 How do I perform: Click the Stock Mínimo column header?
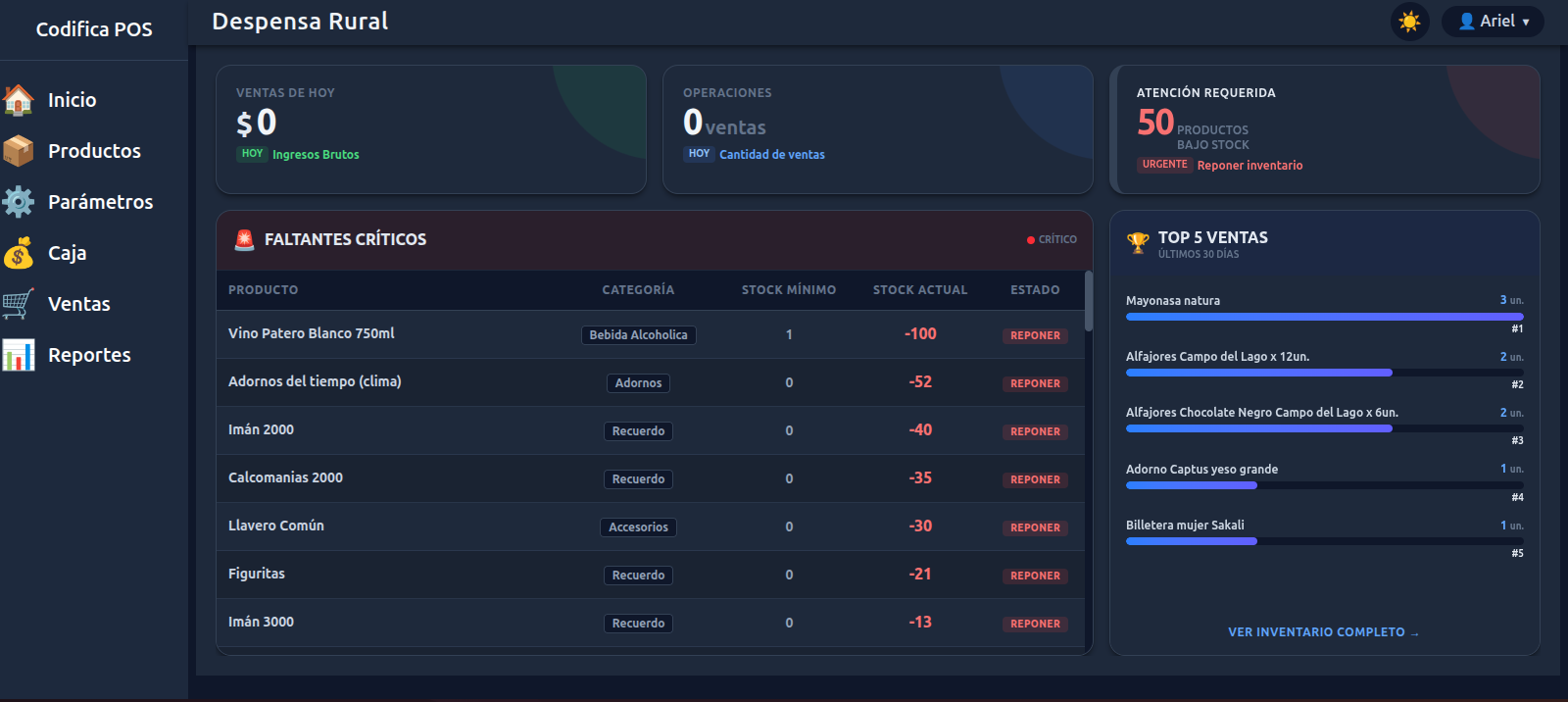pos(789,290)
